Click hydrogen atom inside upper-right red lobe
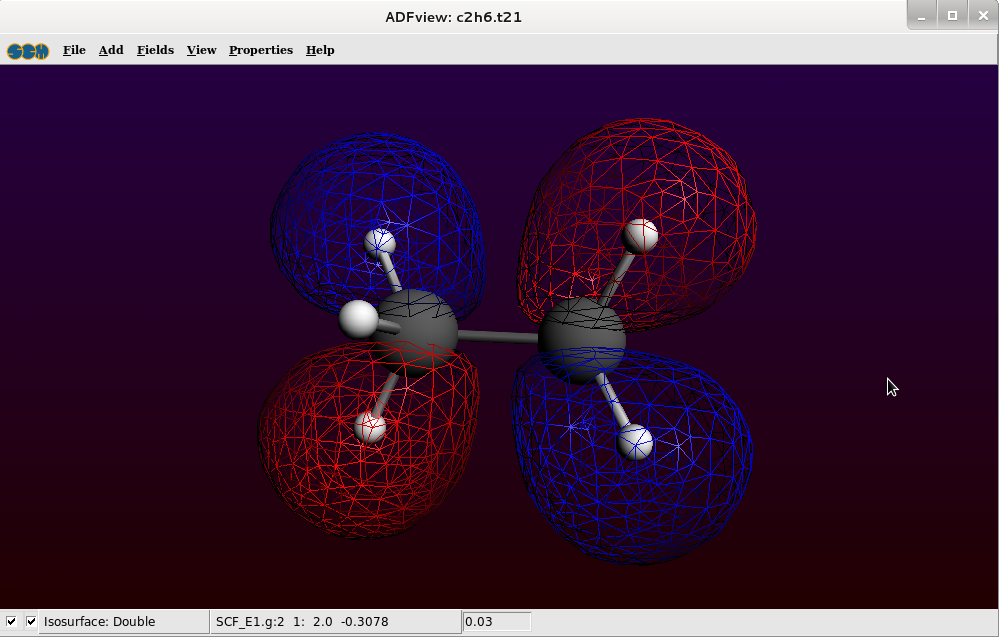Image resolution: width=1000 pixels, height=640 pixels. tap(640, 236)
